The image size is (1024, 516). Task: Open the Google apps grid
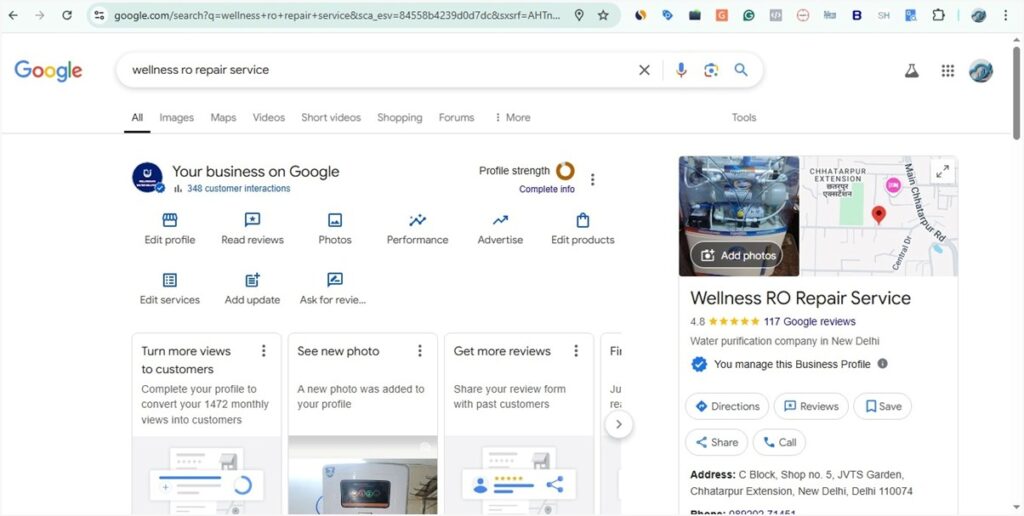[948, 71]
